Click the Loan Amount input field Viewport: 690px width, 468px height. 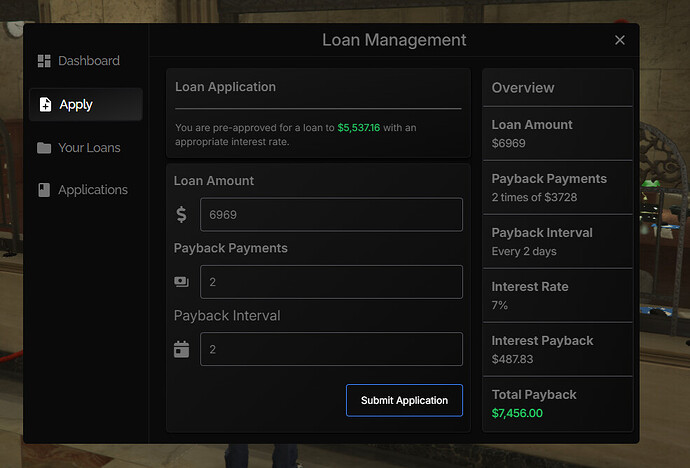click(x=331, y=215)
